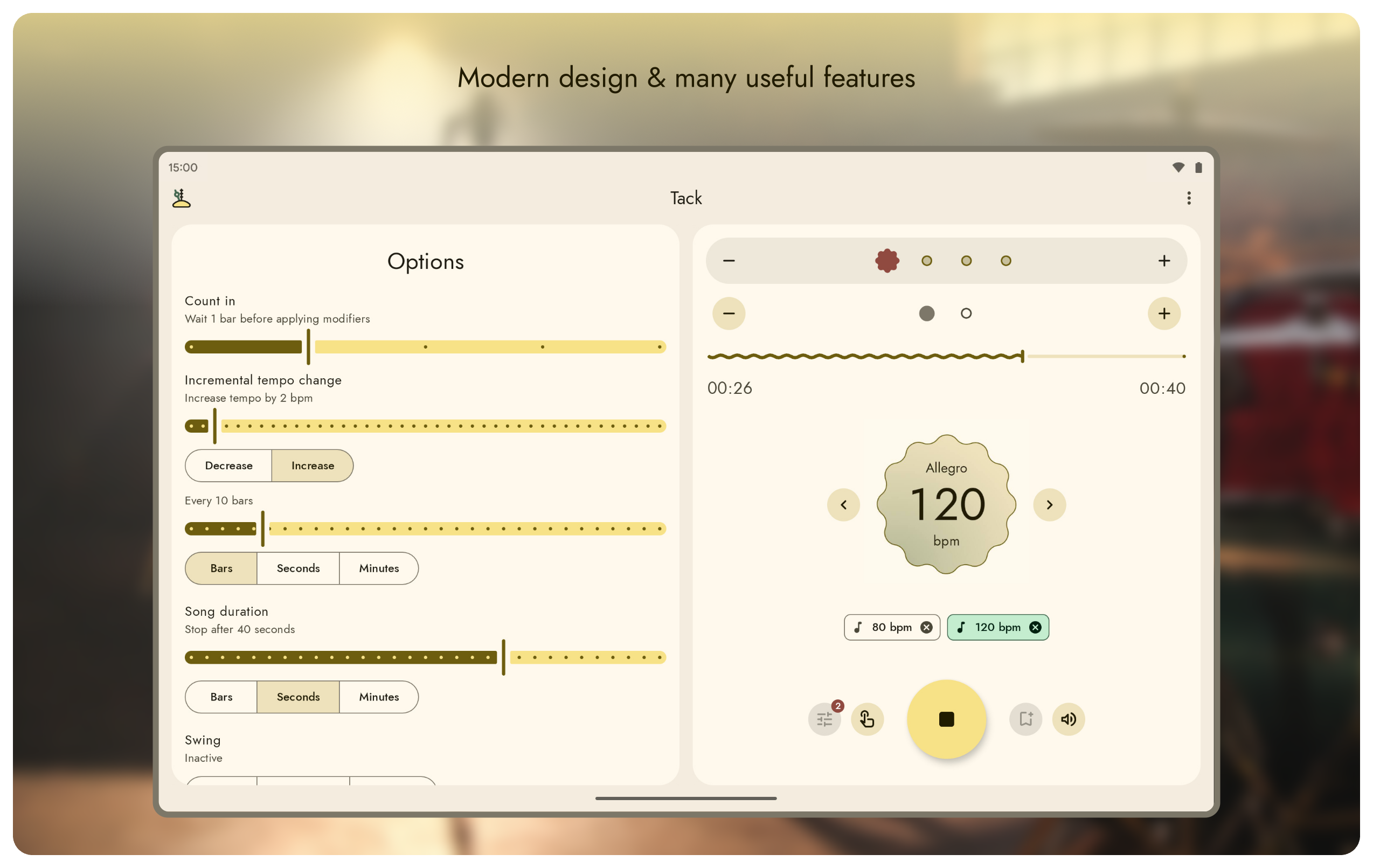Open the options sliders icon with badge

824,719
